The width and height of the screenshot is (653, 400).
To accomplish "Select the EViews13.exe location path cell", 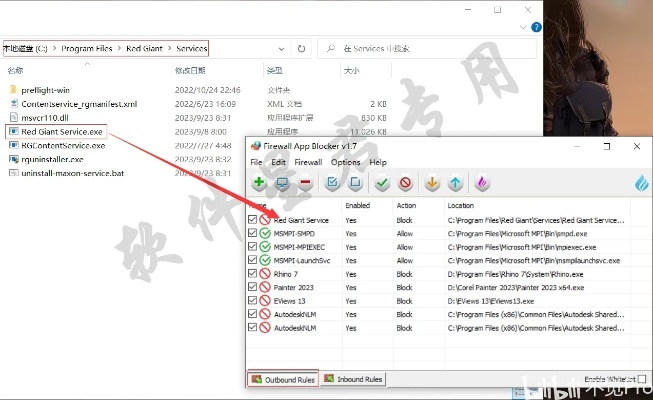I will (x=491, y=301).
